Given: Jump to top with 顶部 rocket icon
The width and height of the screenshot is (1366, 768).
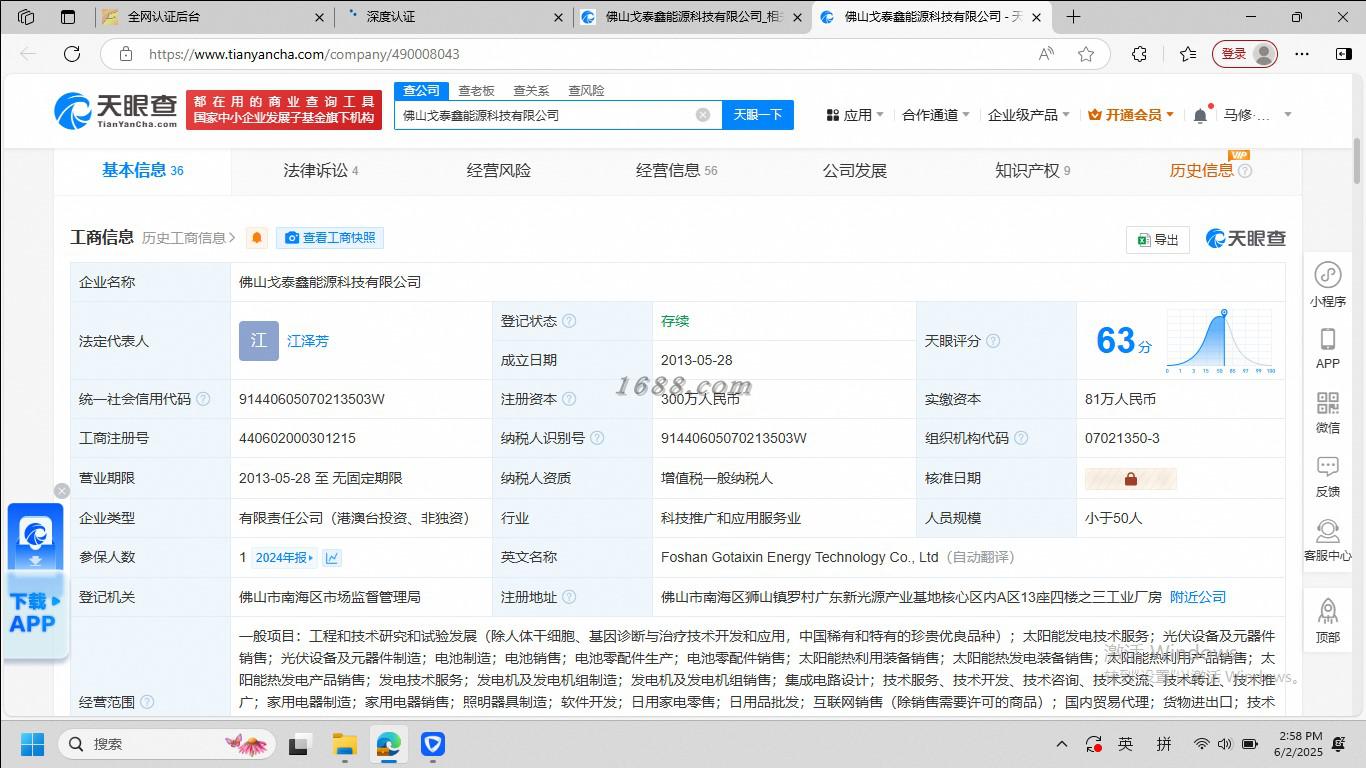Looking at the screenshot, I should point(1327,610).
